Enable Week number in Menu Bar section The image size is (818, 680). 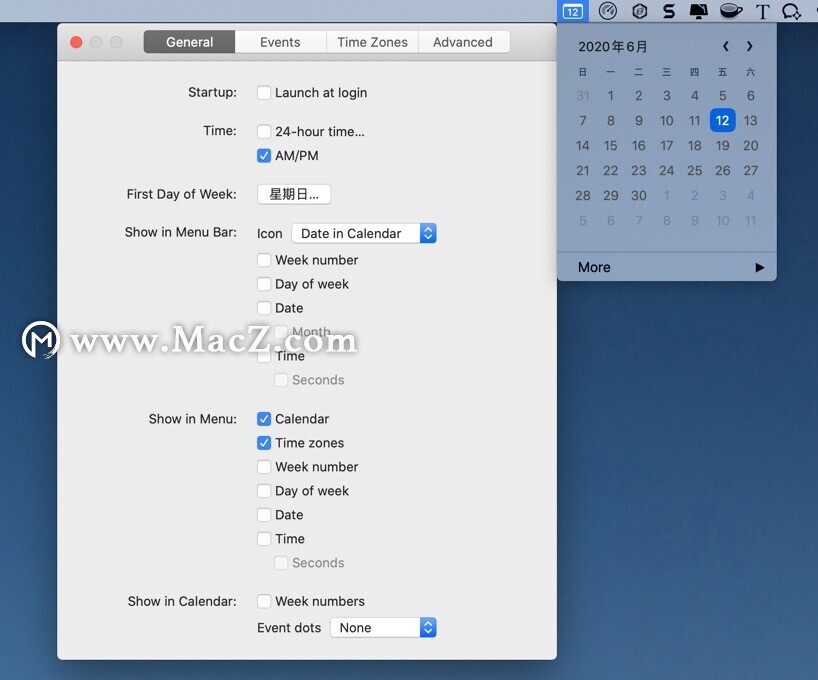[x=264, y=260]
